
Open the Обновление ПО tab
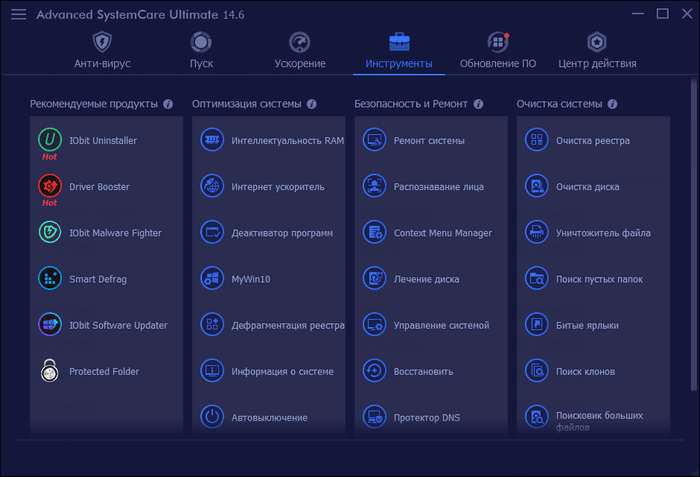pos(498,51)
